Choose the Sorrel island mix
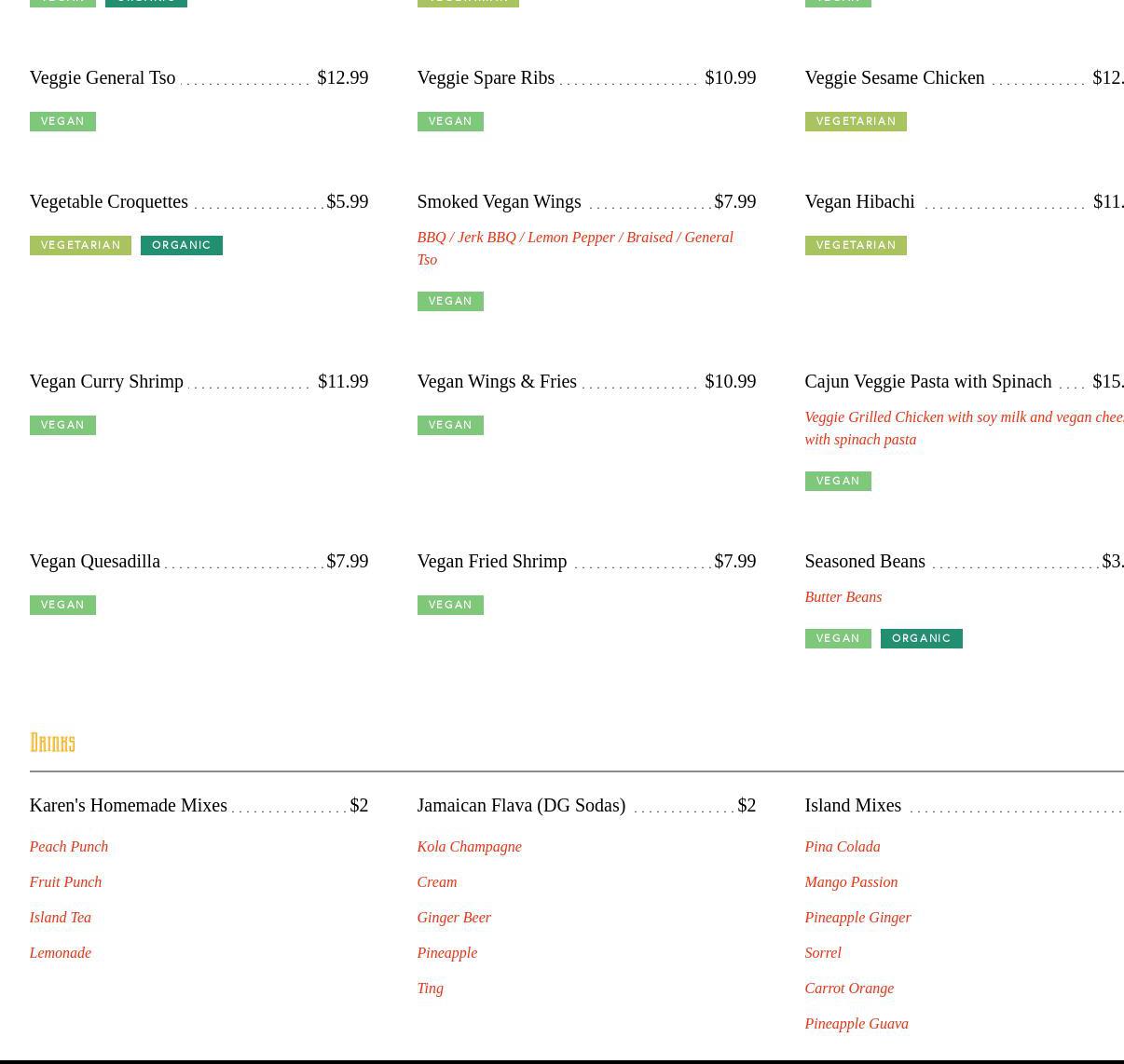Image resolution: width=1124 pixels, height=1064 pixels. (x=822, y=952)
